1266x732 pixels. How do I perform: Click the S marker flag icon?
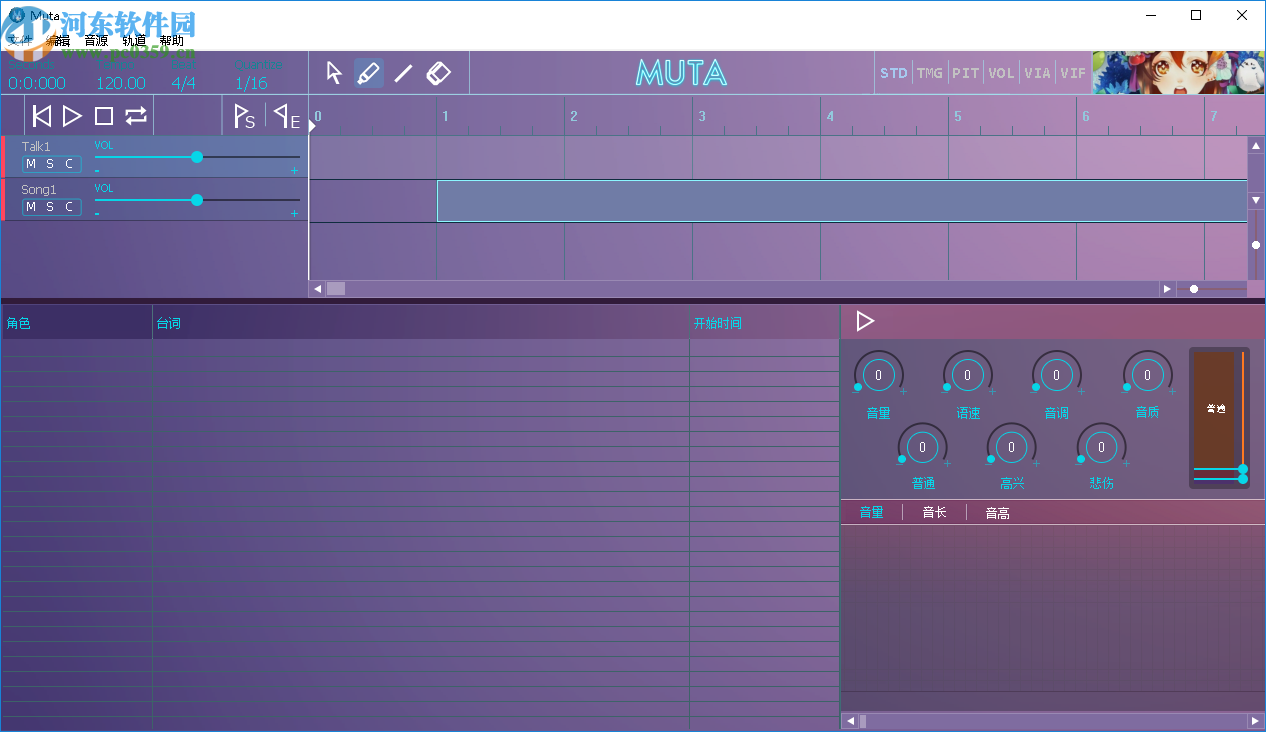click(x=244, y=116)
